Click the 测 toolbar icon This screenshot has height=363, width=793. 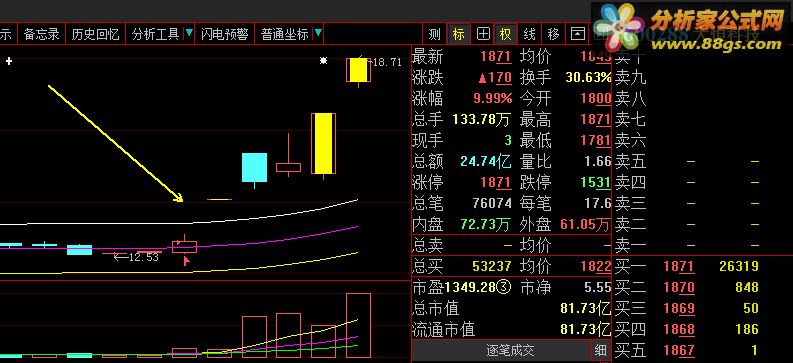tap(434, 34)
